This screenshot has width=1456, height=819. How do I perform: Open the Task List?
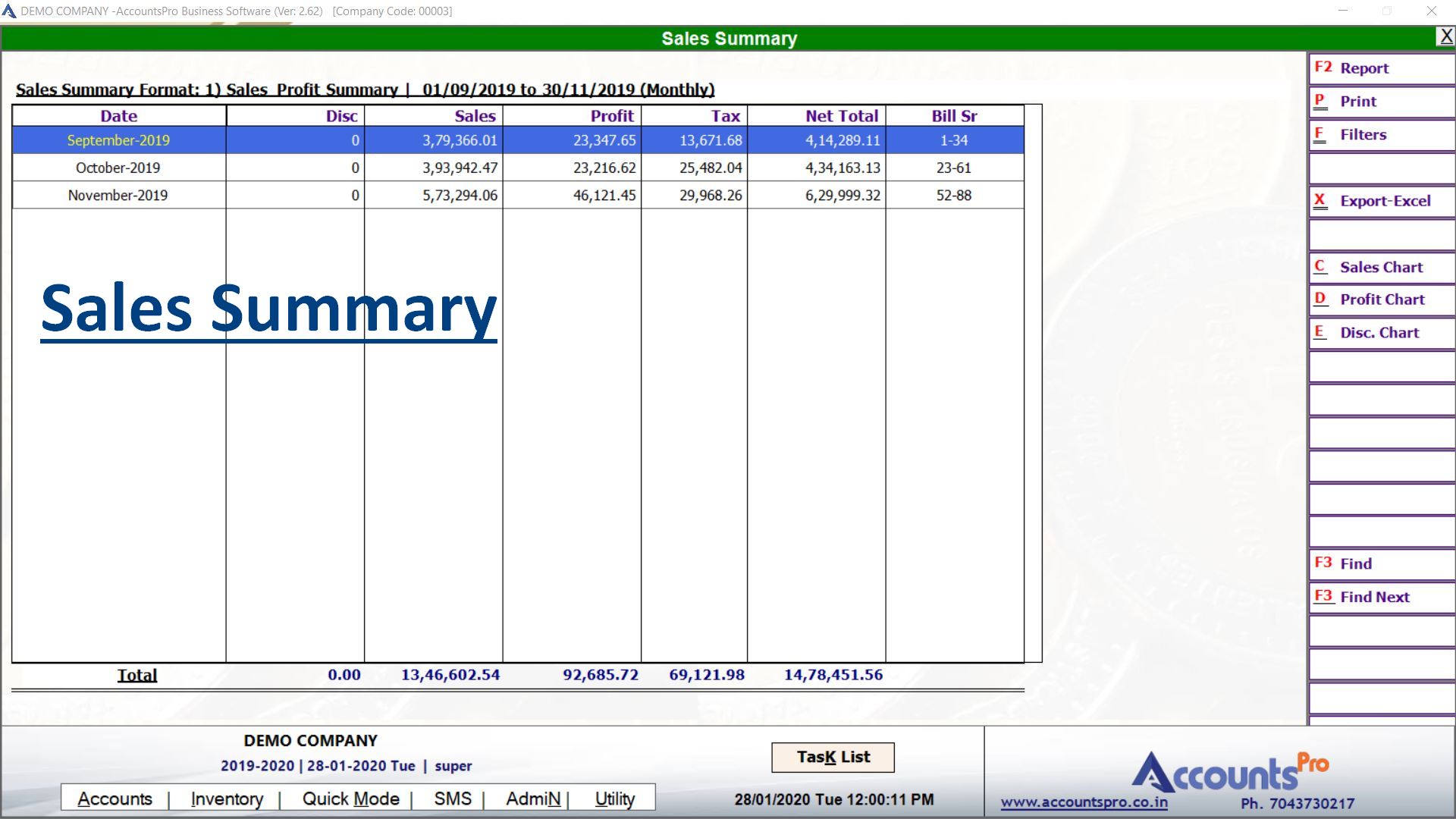click(x=833, y=757)
